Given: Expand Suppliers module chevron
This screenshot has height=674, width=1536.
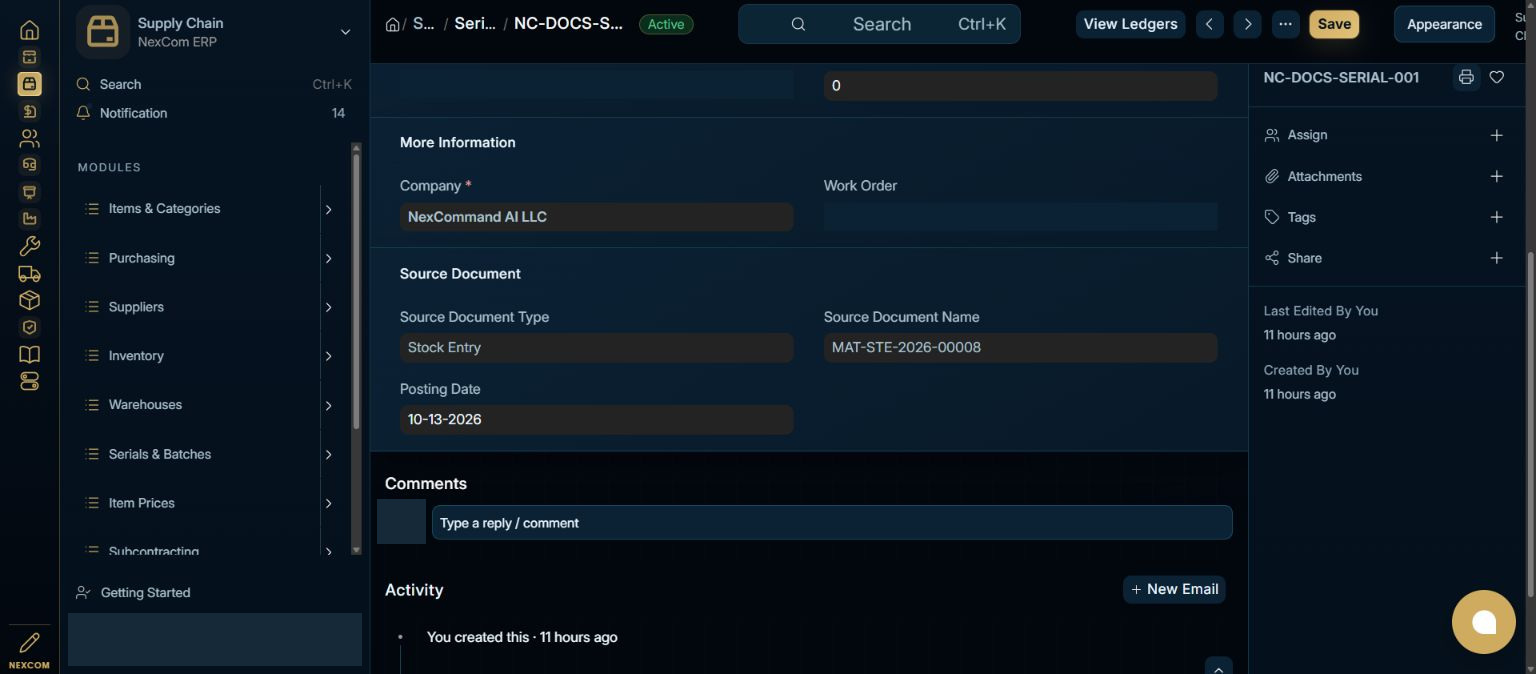Looking at the screenshot, I should tap(328, 307).
